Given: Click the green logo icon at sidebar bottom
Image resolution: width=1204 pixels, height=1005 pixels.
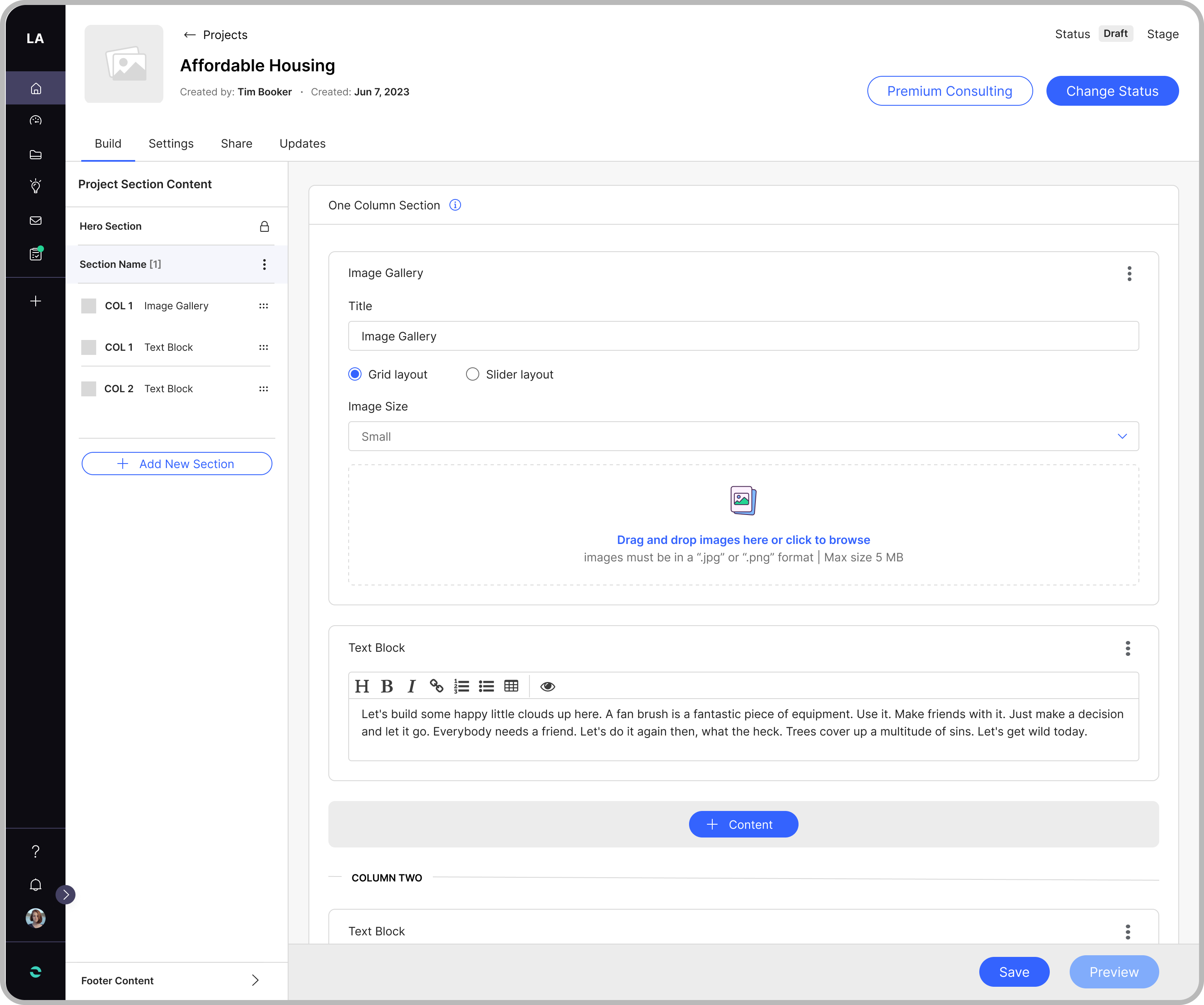Looking at the screenshot, I should click(x=36, y=972).
